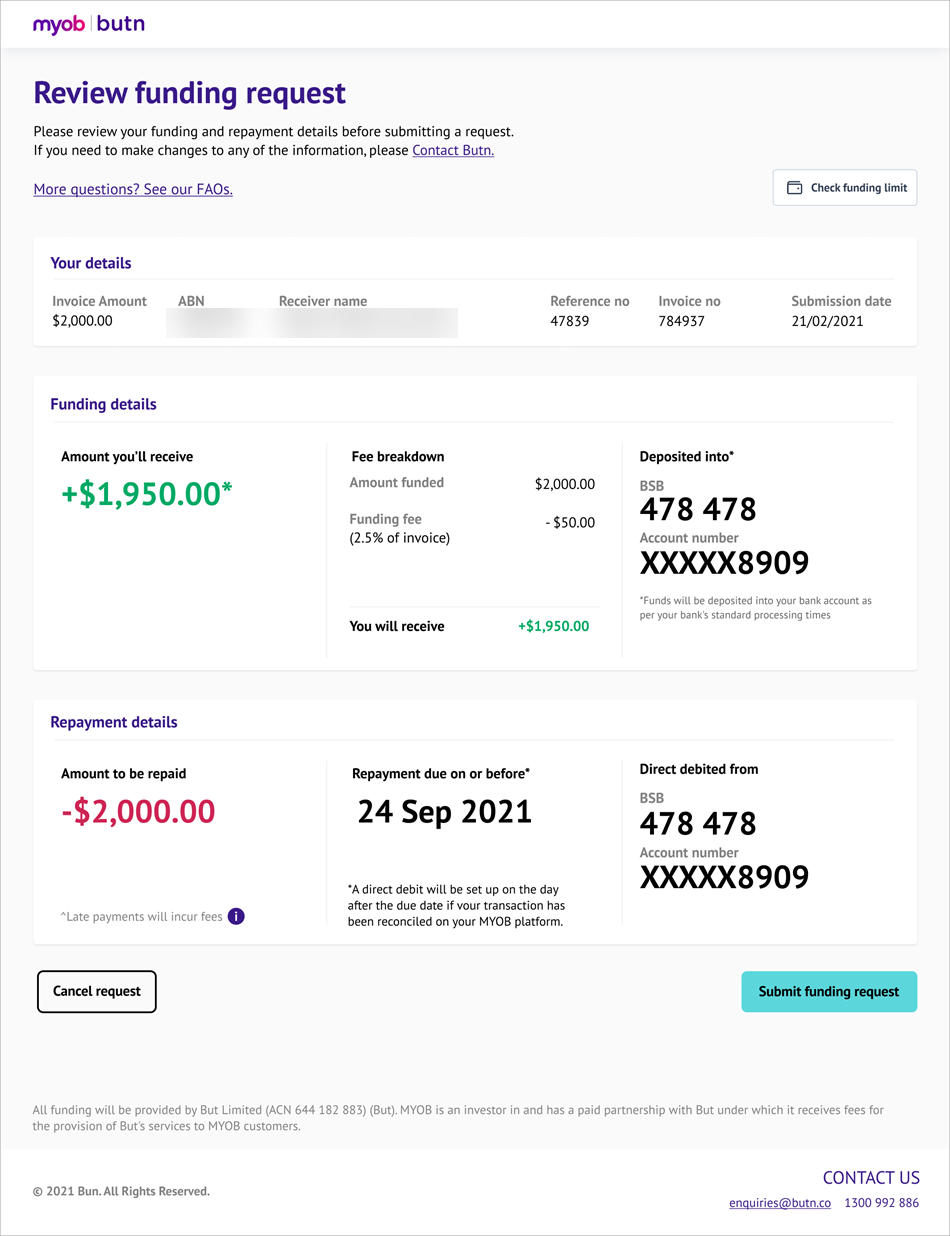Click the 24 Sep 2021 due date
The height and width of the screenshot is (1236, 950).
point(445,811)
